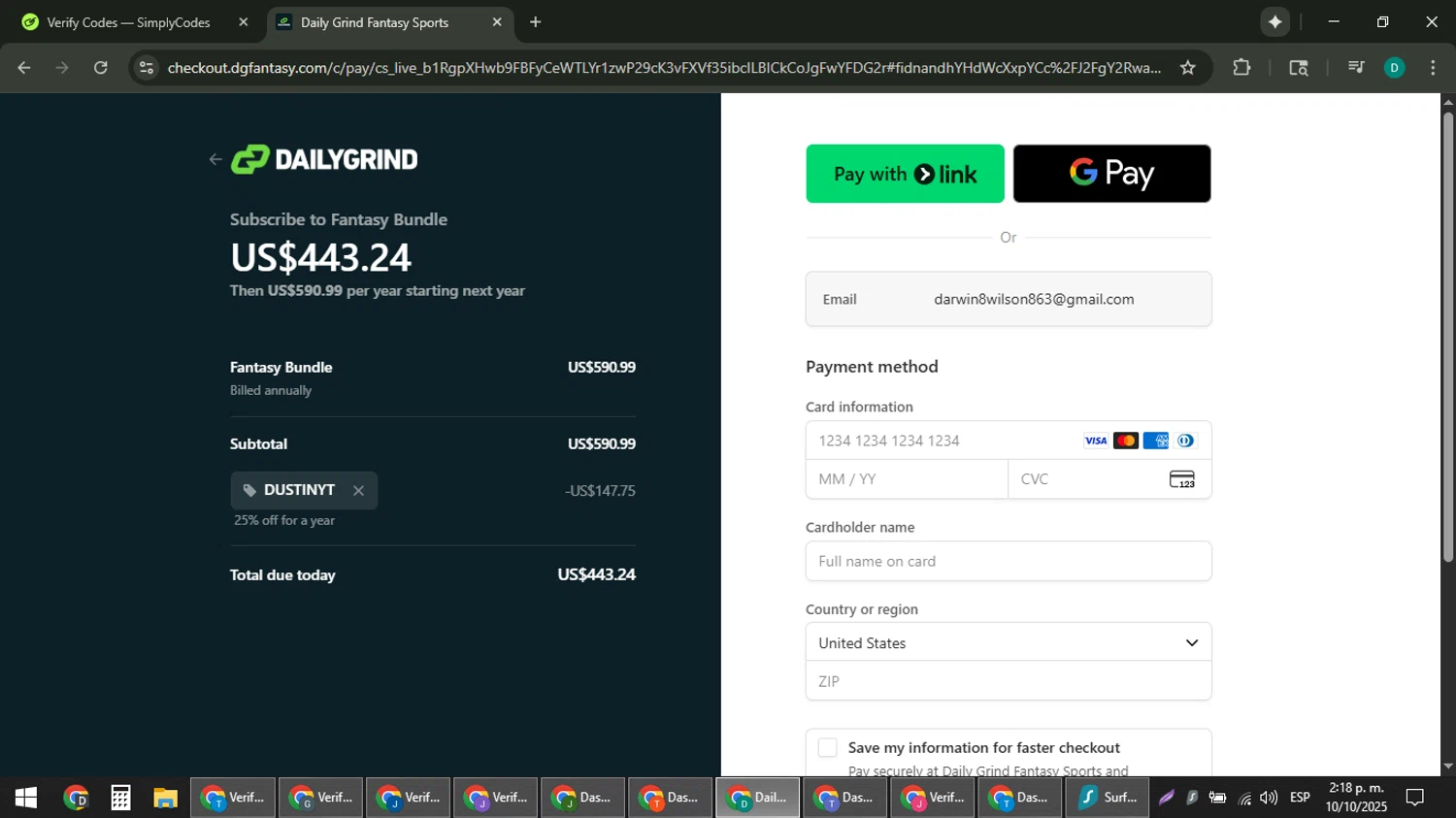This screenshot has width=1456, height=818.
Task: Go back in browser history
Action: point(24,67)
